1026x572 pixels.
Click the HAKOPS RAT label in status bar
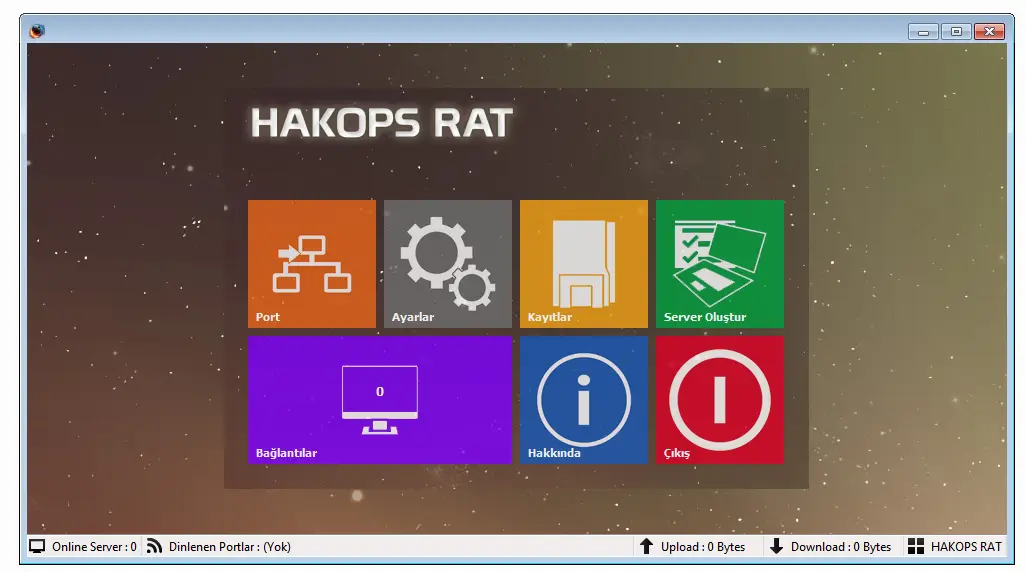[966, 546]
